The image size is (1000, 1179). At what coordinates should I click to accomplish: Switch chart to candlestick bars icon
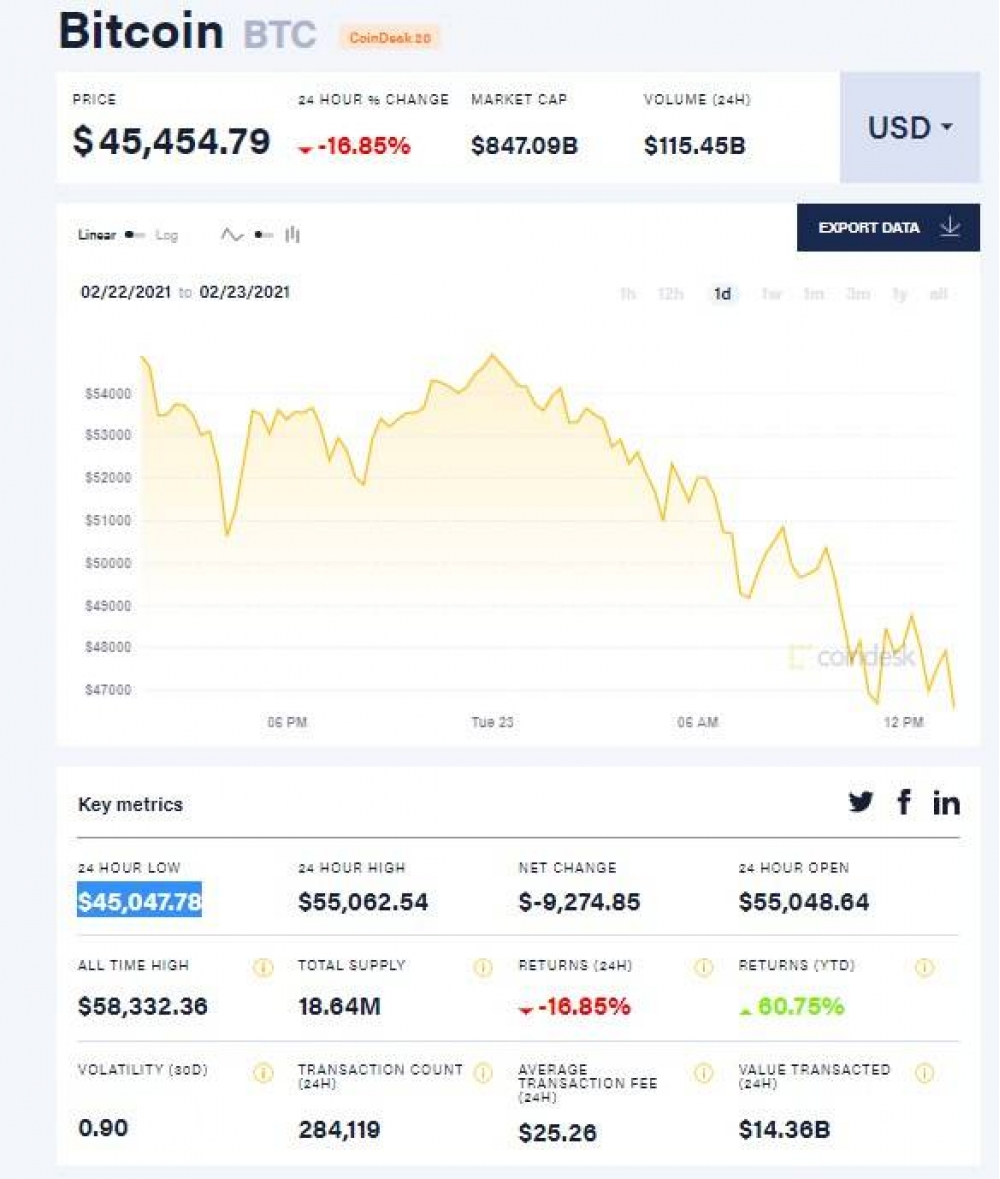point(293,235)
